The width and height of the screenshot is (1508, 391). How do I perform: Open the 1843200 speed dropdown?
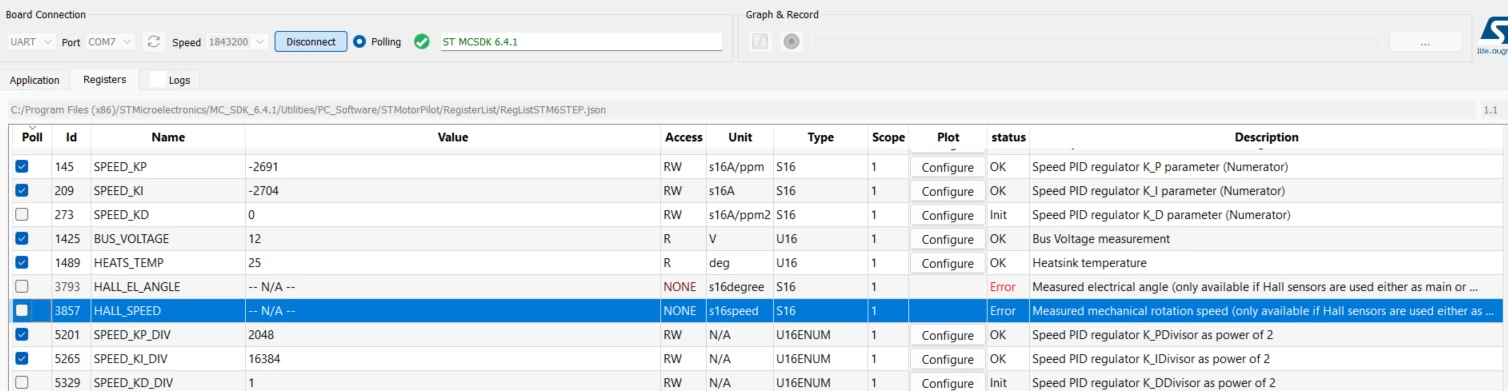coord(236,42)
